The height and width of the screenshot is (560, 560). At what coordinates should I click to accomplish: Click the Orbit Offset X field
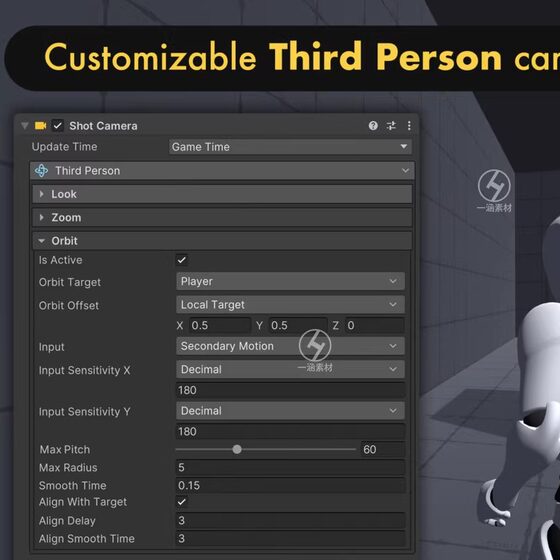pos(220,325)
